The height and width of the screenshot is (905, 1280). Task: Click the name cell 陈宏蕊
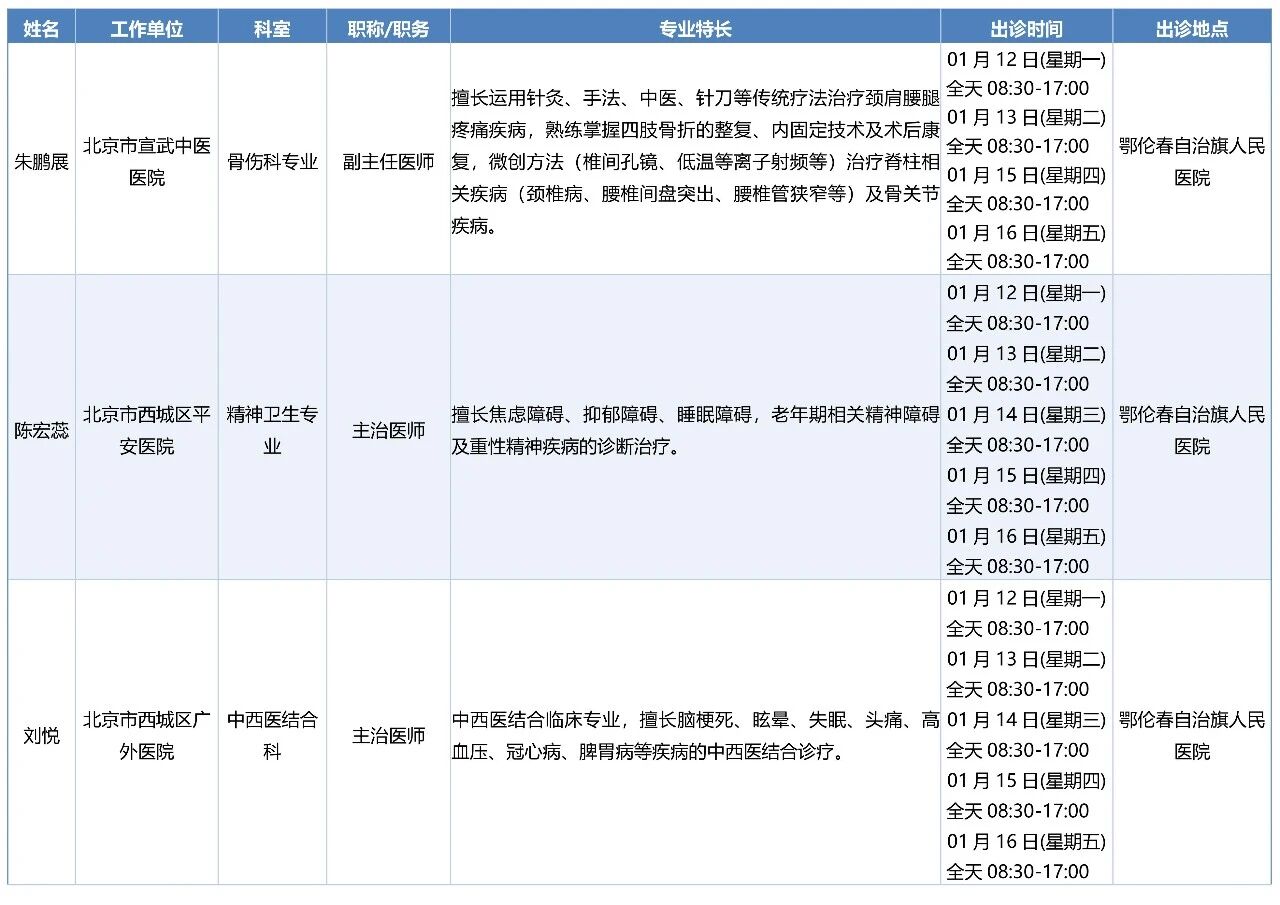coord(41,431)
